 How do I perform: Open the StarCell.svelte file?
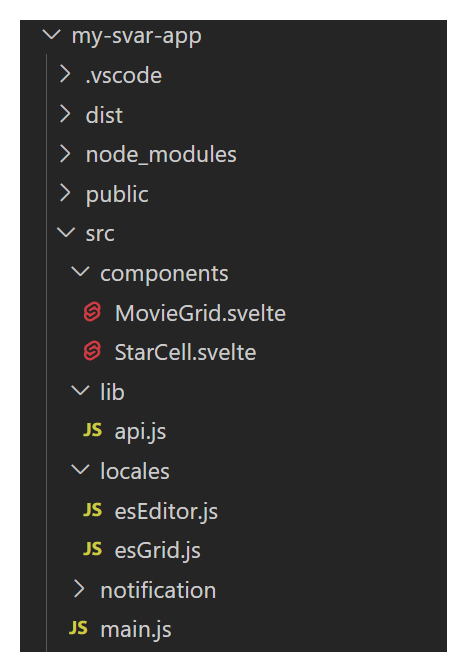[186, 353]
